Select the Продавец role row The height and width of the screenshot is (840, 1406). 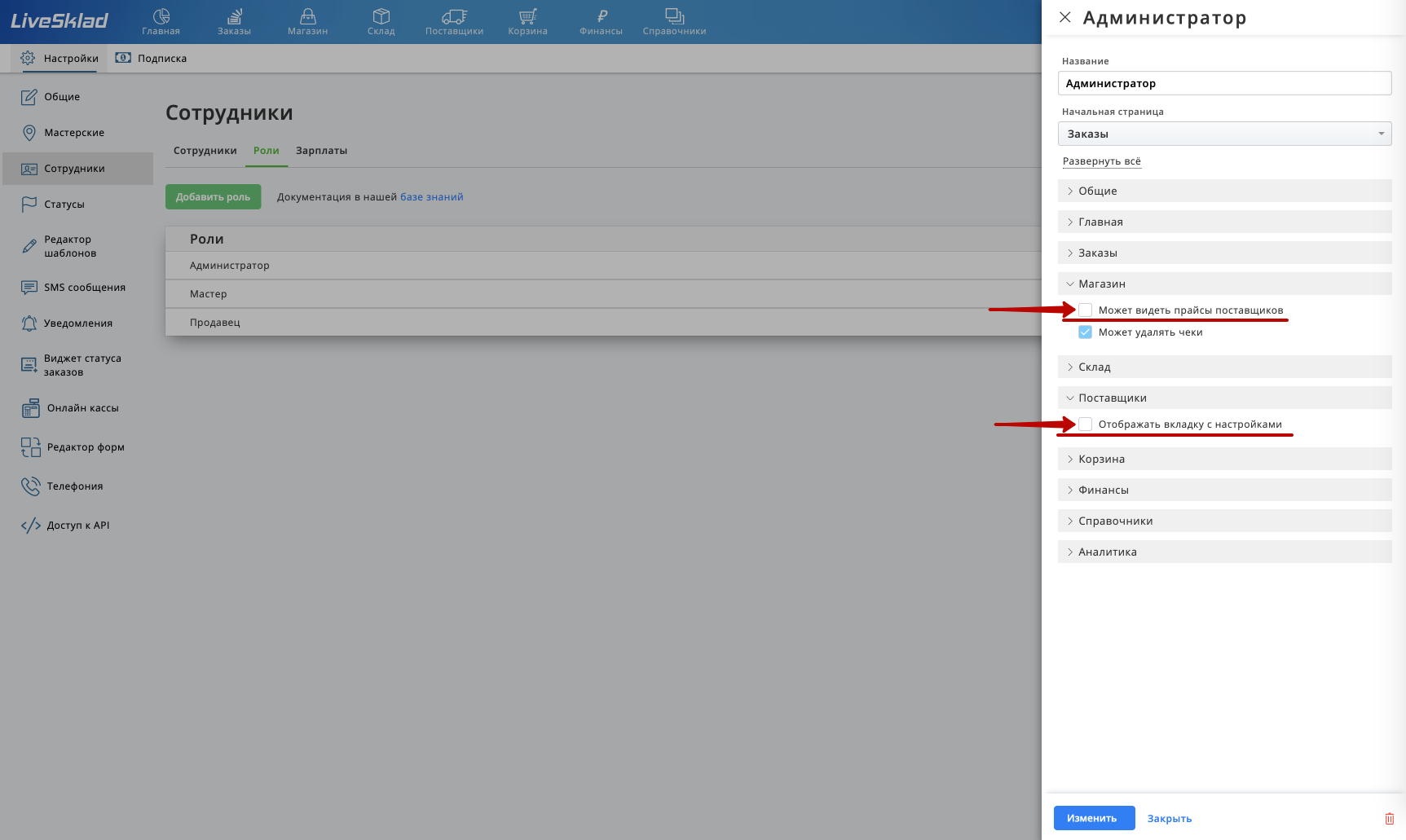[x=603, y=323]
